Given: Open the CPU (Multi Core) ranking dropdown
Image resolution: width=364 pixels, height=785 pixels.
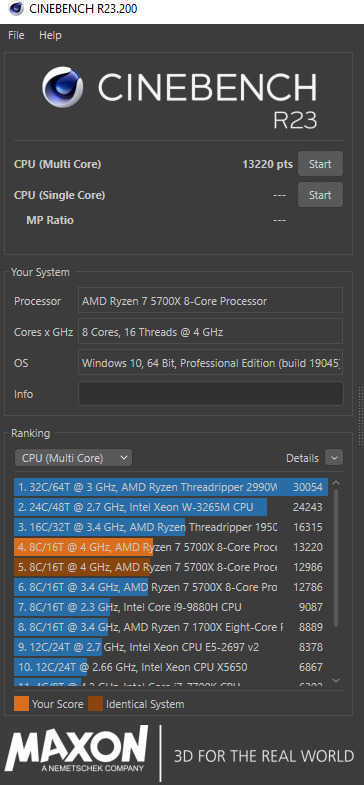Looking at the screenshot, I should pos(73,458).
